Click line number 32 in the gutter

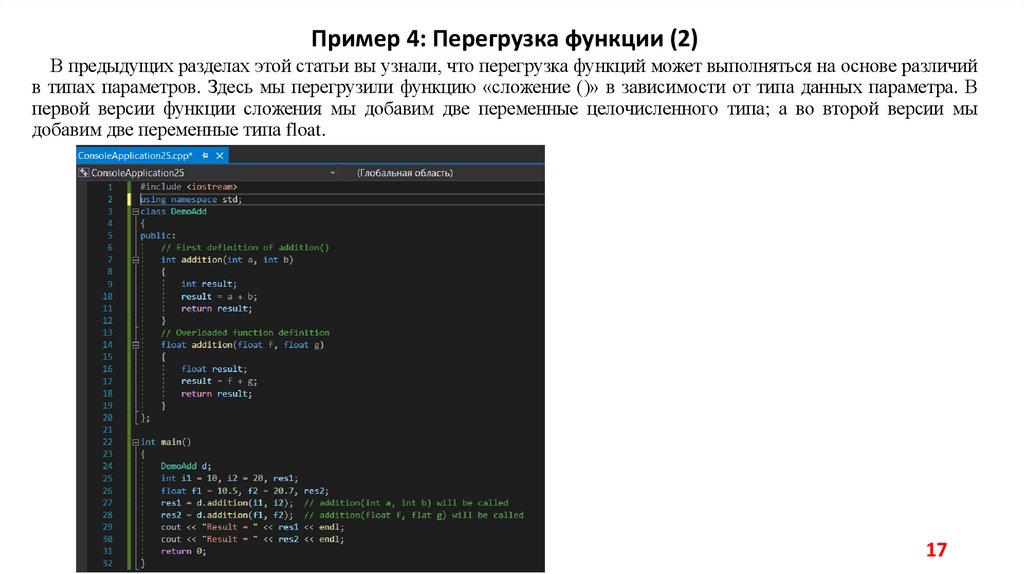click(107, 563)
